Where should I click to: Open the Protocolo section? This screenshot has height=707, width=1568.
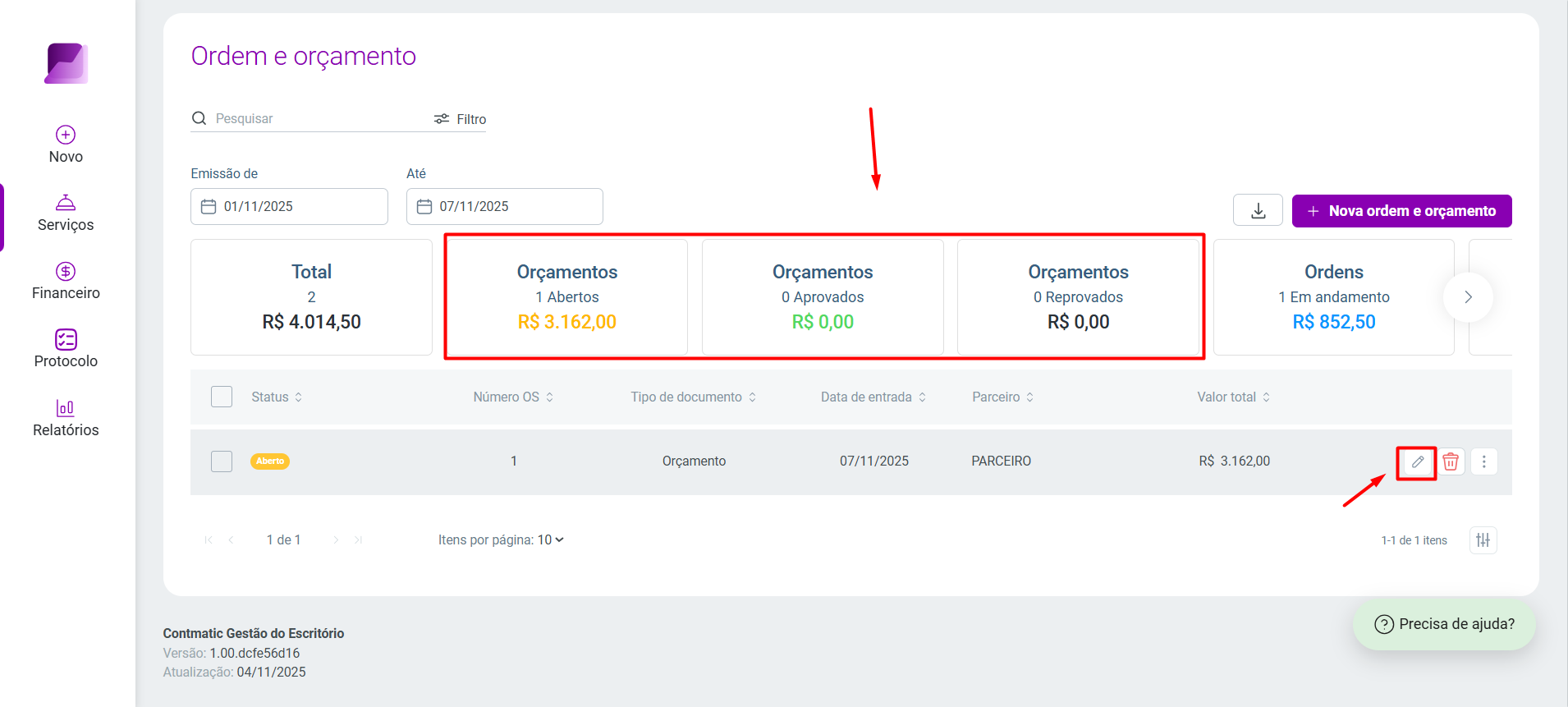pos(66,349)
